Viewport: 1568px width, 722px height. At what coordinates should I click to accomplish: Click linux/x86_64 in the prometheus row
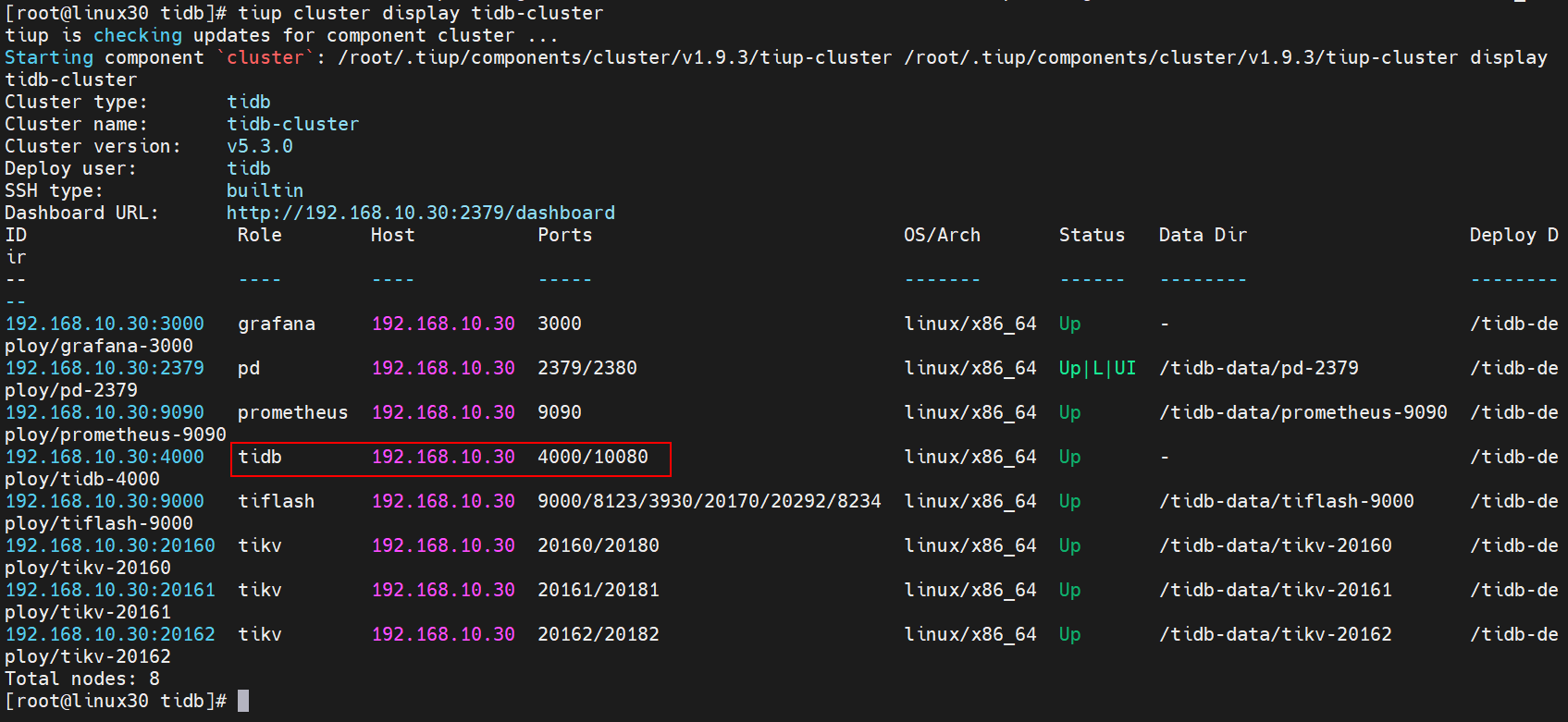coord(970,412)
